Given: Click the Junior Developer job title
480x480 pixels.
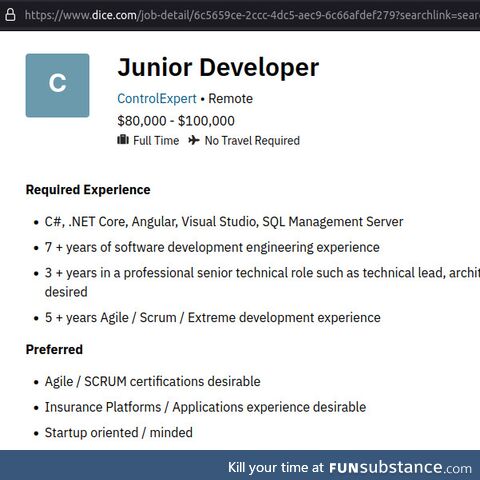Looking at the screenshot, I should tap(218, 68).
